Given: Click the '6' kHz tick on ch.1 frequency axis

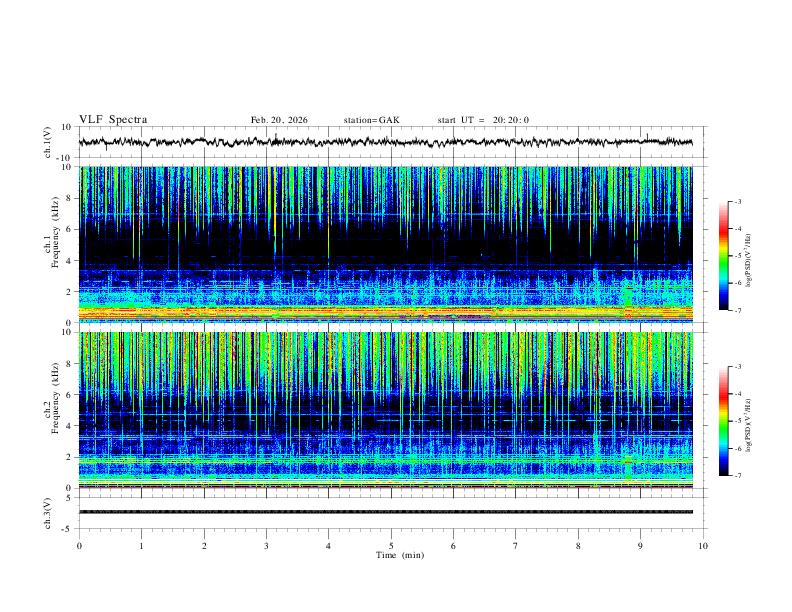Looking at the screenshot, I should click(x=69, y=229).
